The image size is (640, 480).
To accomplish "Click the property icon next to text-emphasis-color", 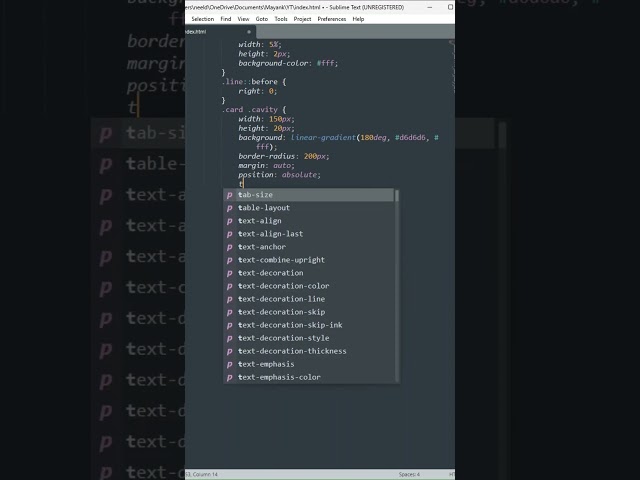I will coord(229,377).
